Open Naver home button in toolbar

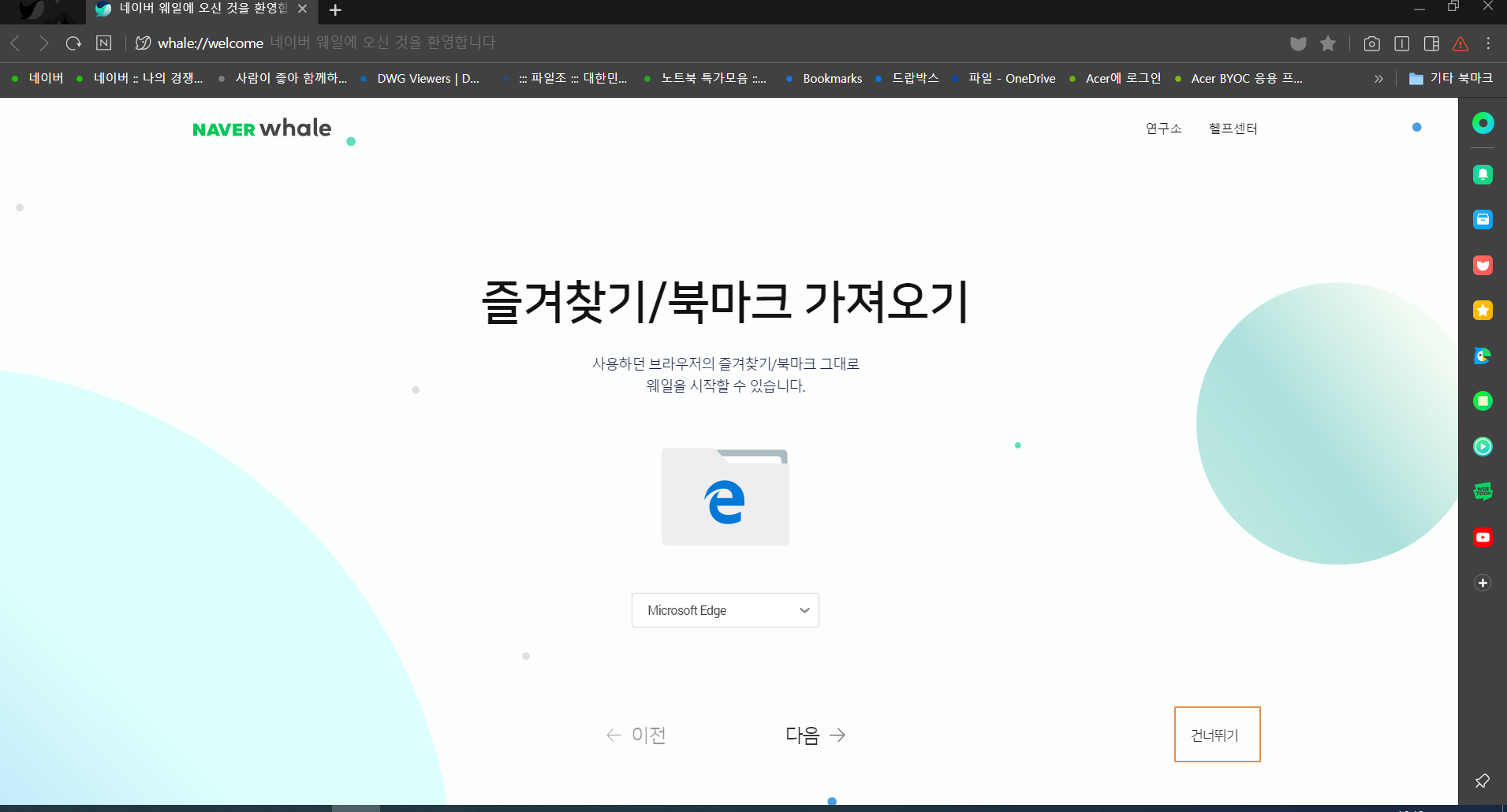point(104,43)
